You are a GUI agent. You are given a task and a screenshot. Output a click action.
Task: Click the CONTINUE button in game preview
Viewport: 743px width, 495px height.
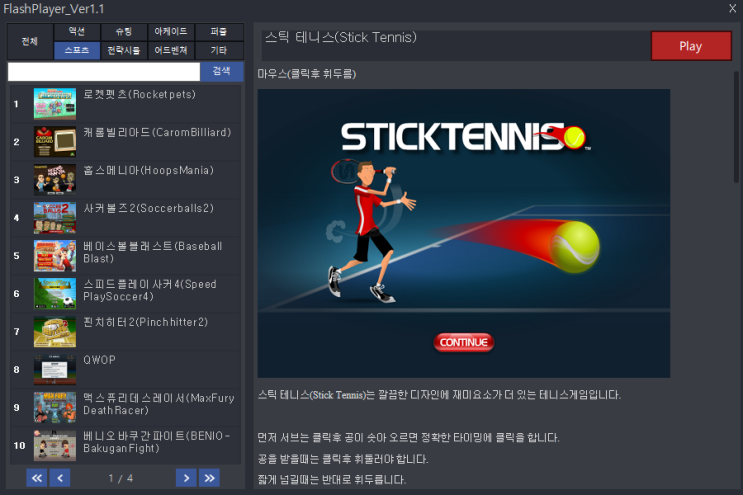tap(463, 342)
